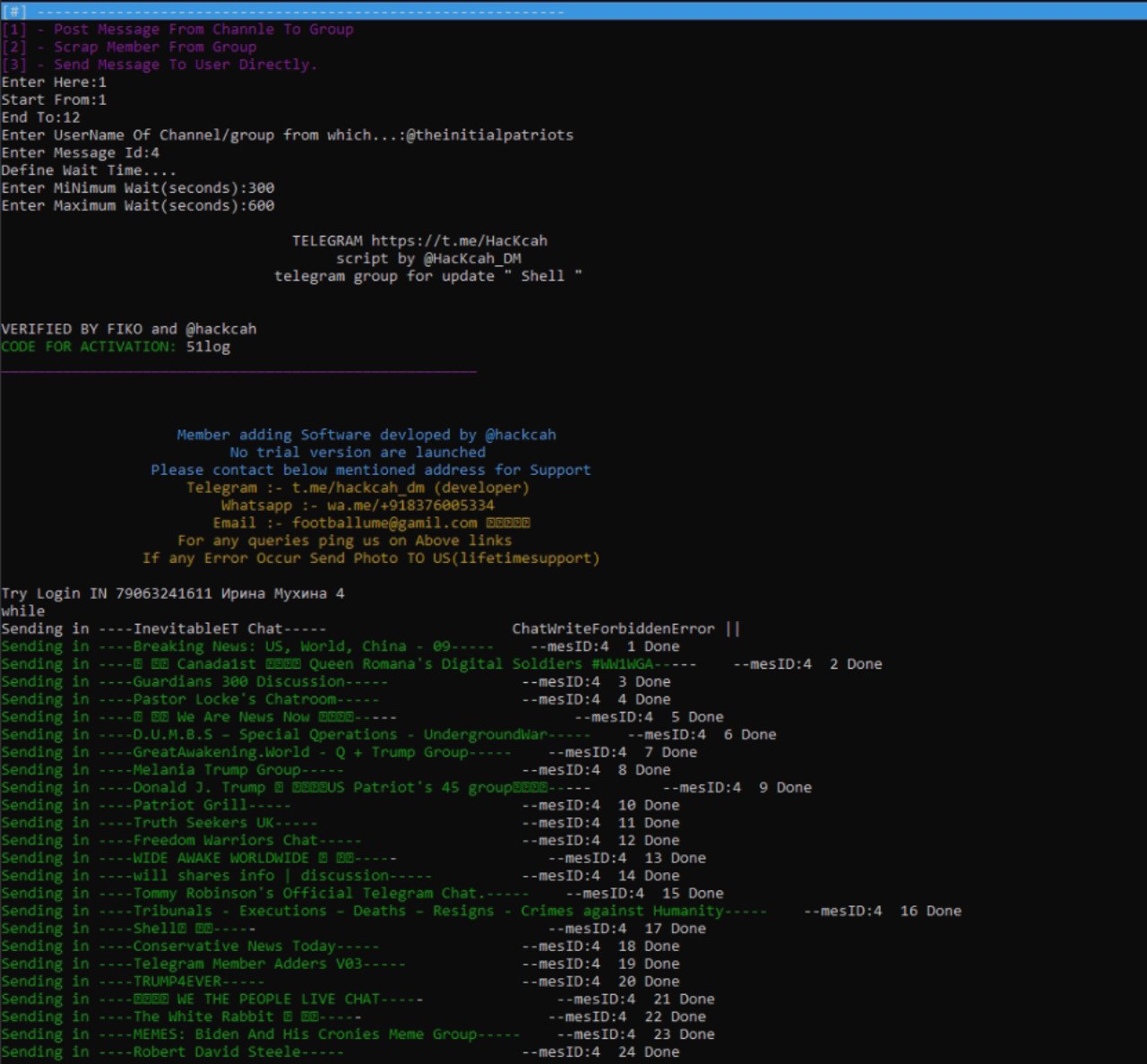The image size is (1147, 1064).
Task: Click the 'Patriot Grill' line
Action: point(341,805)
